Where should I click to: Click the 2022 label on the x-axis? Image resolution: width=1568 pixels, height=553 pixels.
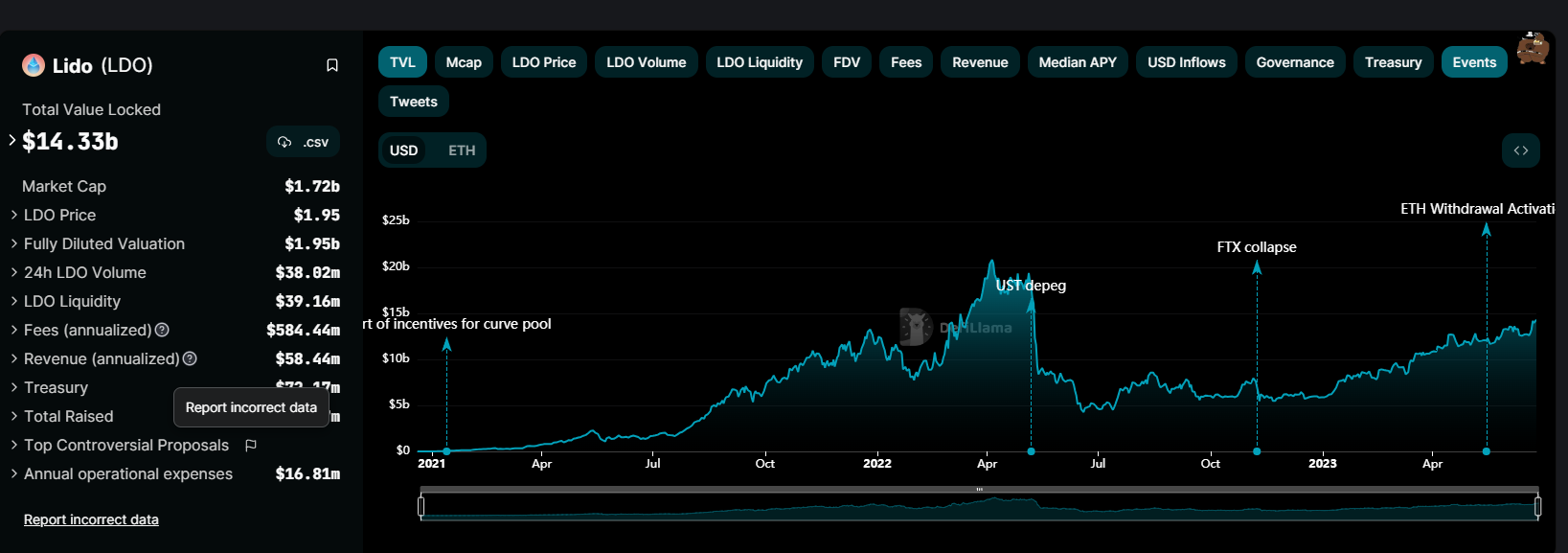coord(877,464)
